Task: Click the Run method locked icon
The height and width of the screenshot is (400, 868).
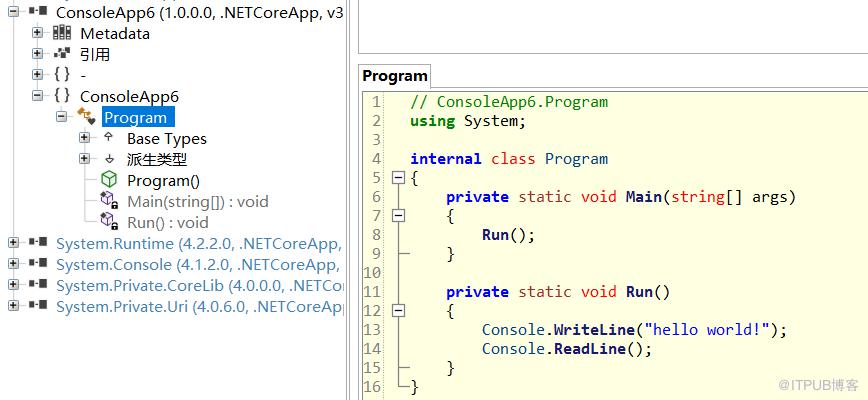Action: click(x=109, y=221)
